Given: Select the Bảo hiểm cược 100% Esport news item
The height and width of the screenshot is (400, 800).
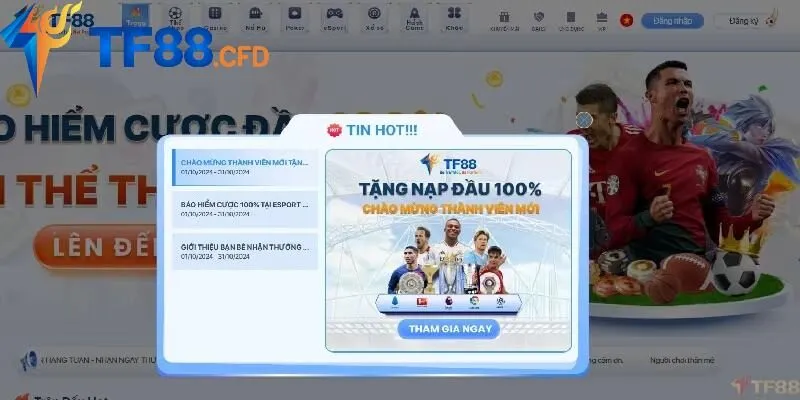Looking at the screenshot, I should coord(245,209).
